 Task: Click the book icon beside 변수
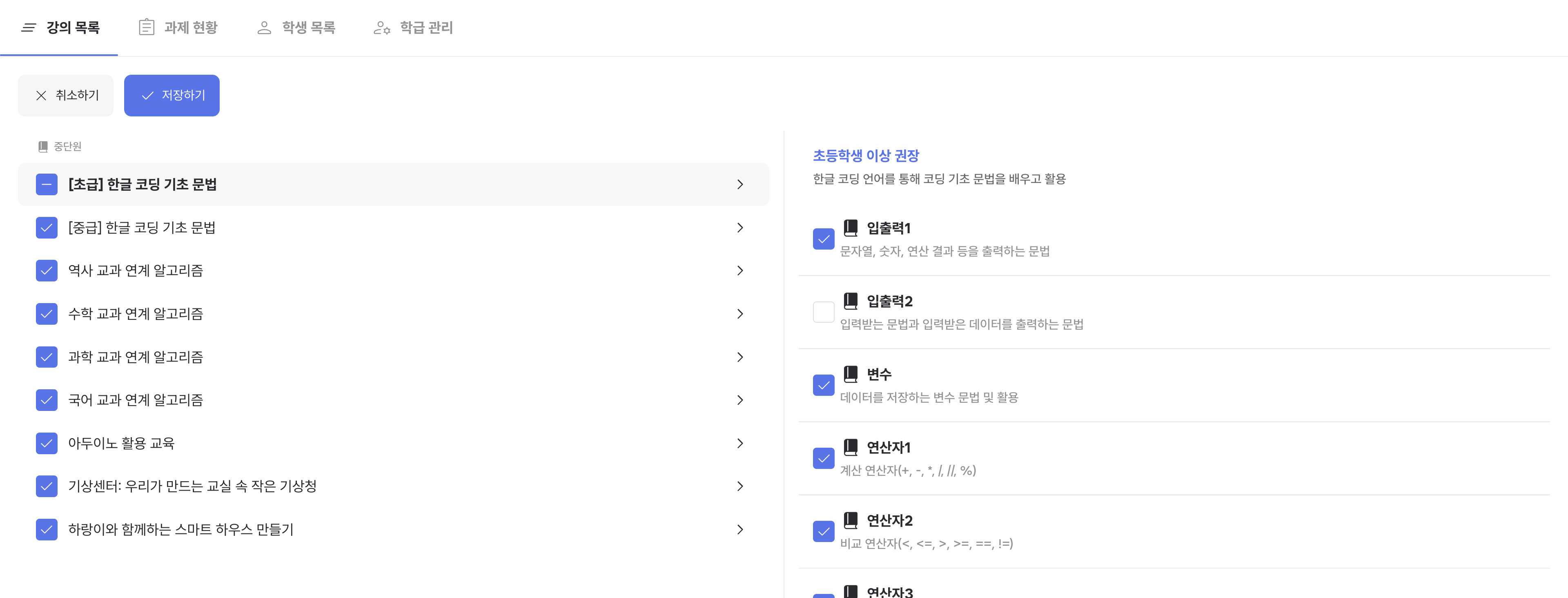(850, 374)
